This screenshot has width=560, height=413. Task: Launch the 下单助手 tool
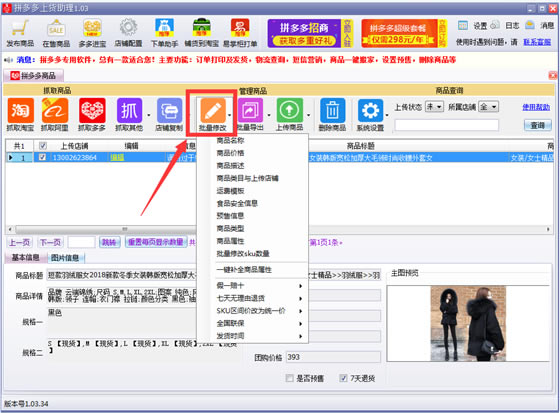coord(164,32)
